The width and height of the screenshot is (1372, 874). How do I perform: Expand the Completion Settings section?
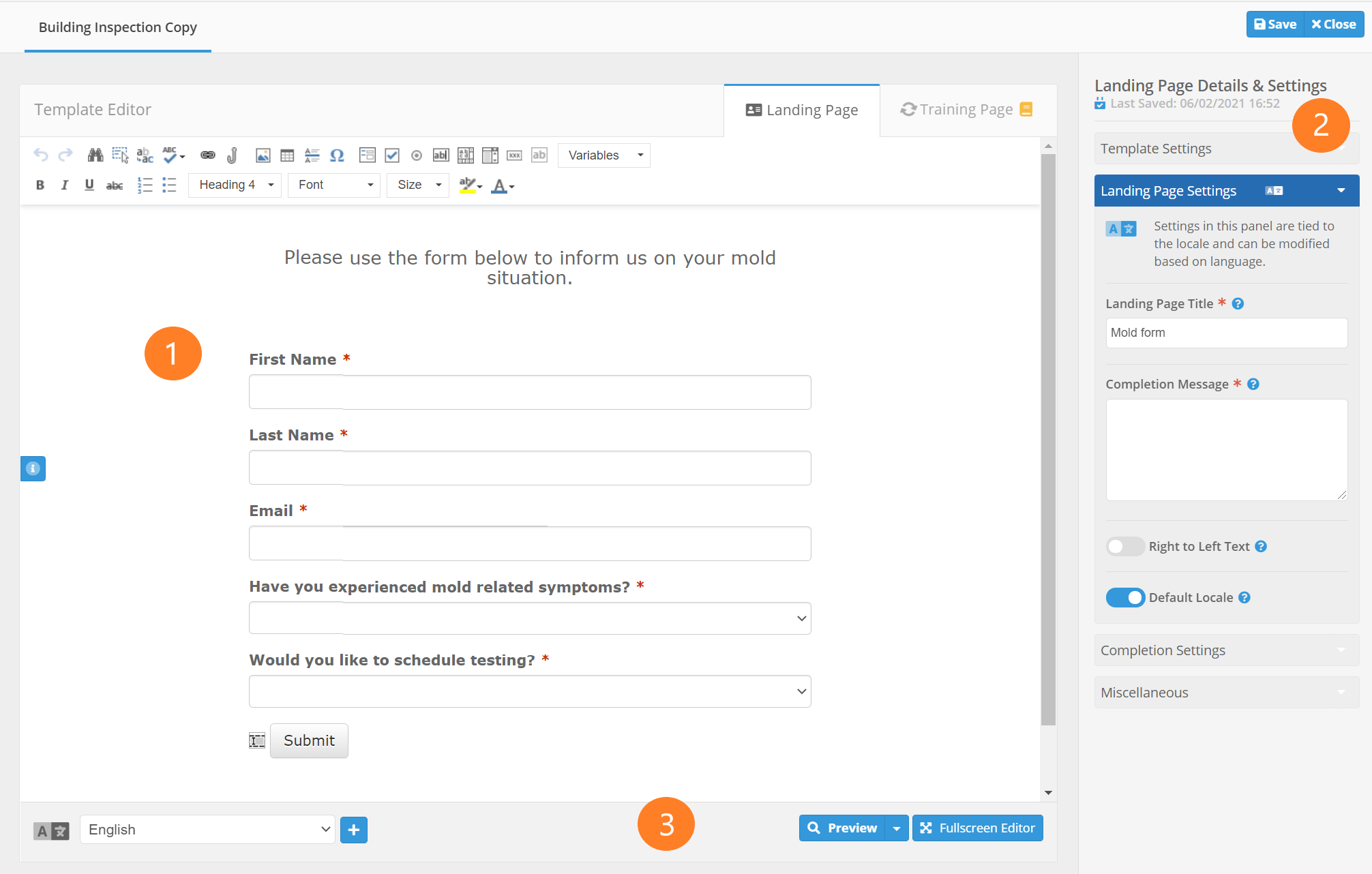[1225, 650]
